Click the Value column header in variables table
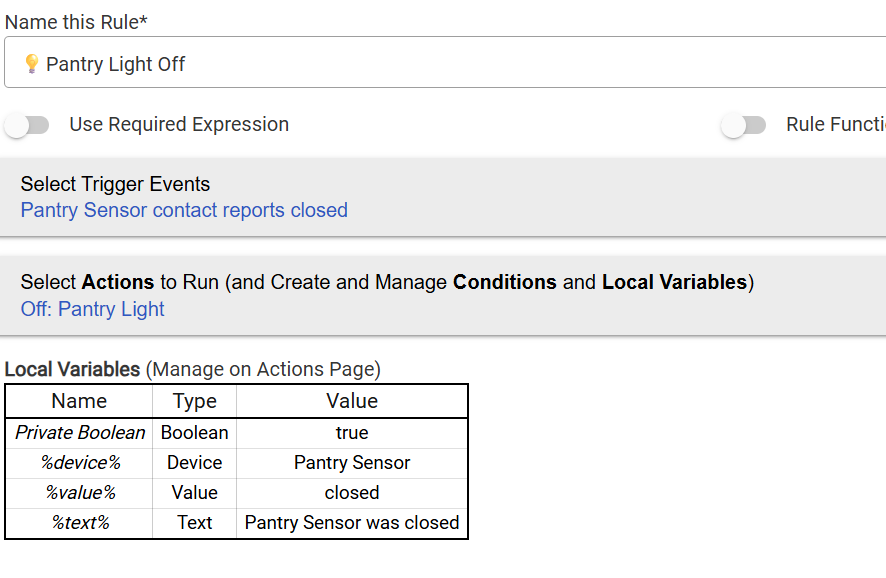This screenshot has height=578, width=886. point(352,401)
